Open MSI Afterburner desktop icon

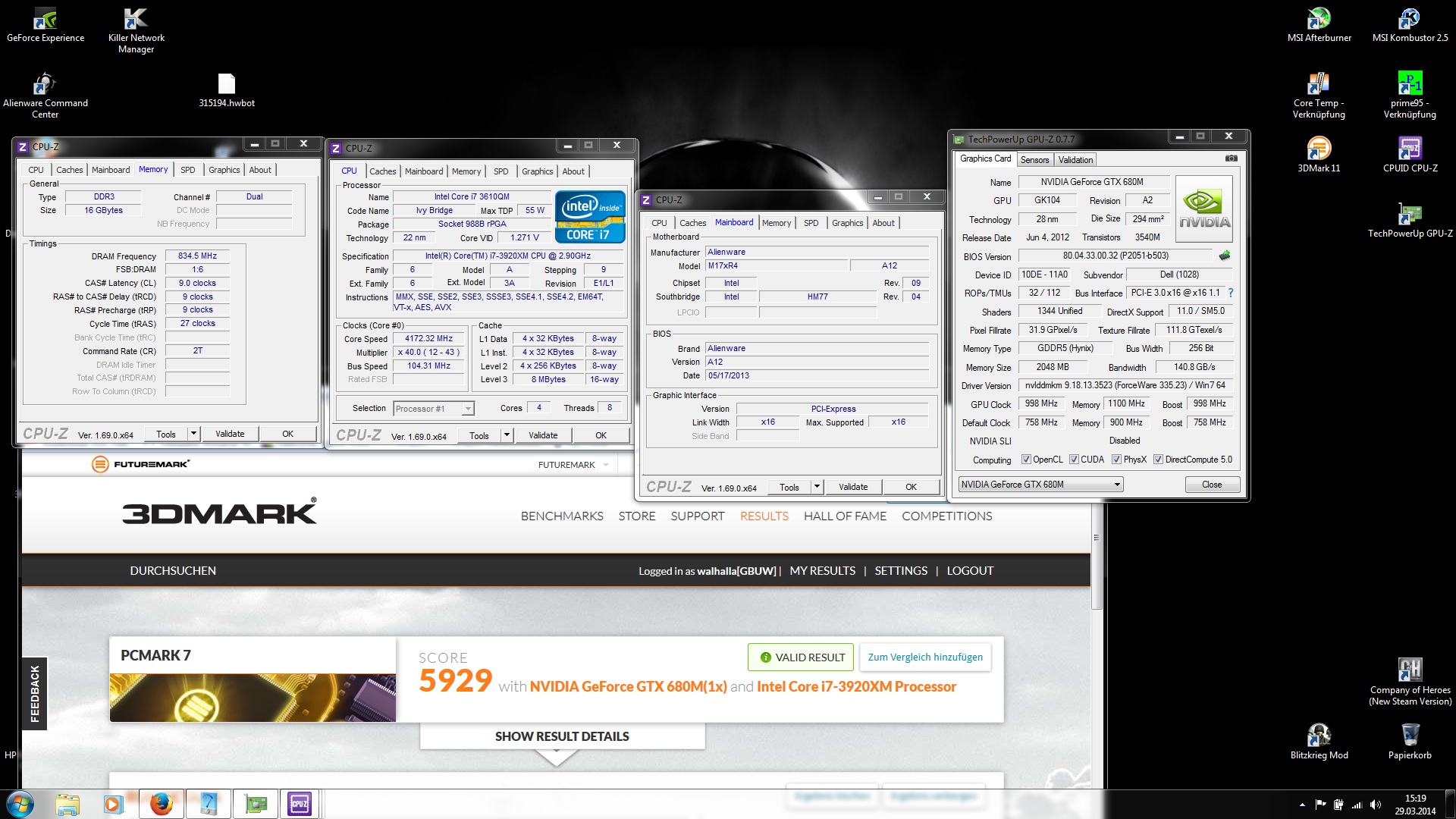pyautogui.click(x=1319, y=25)
